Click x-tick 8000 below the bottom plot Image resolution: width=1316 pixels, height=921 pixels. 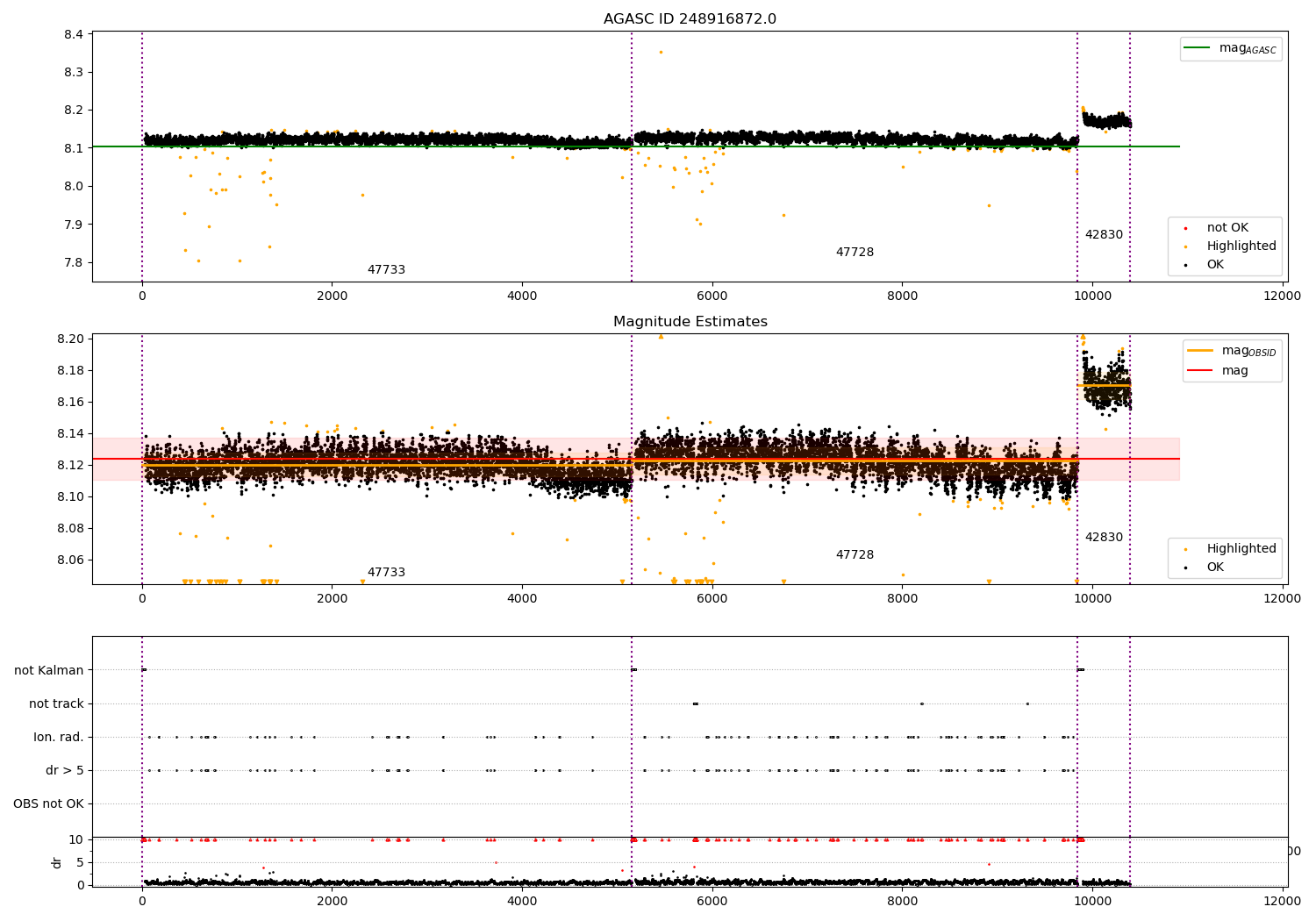(x=902, y=901)
